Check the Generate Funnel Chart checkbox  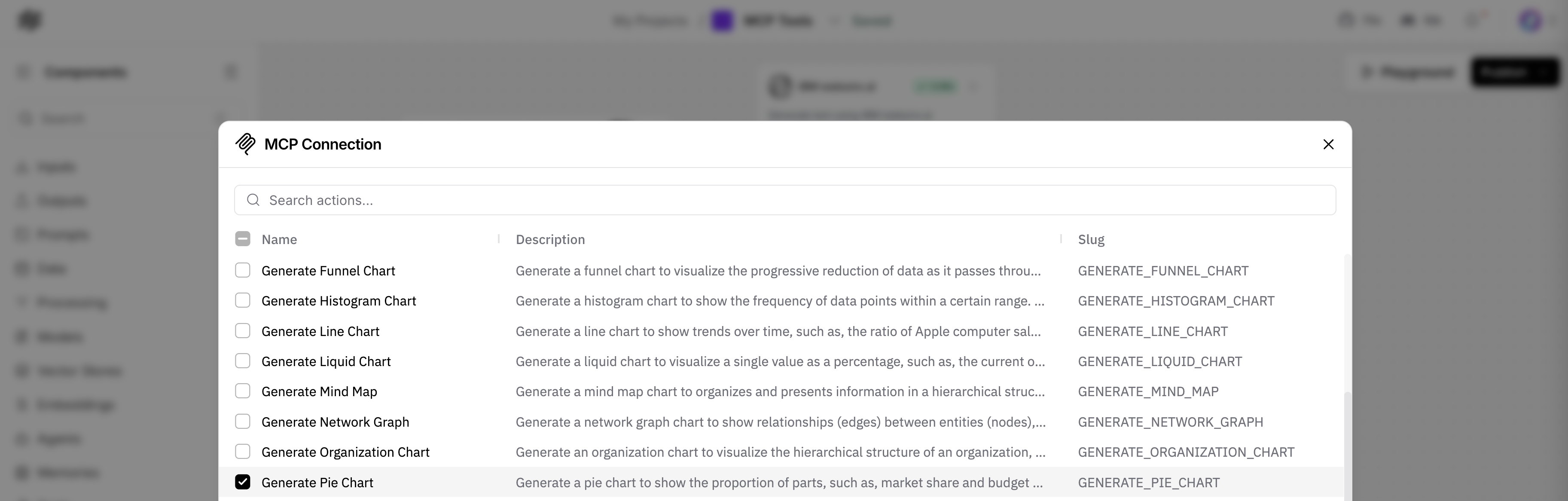coord(242,270)
